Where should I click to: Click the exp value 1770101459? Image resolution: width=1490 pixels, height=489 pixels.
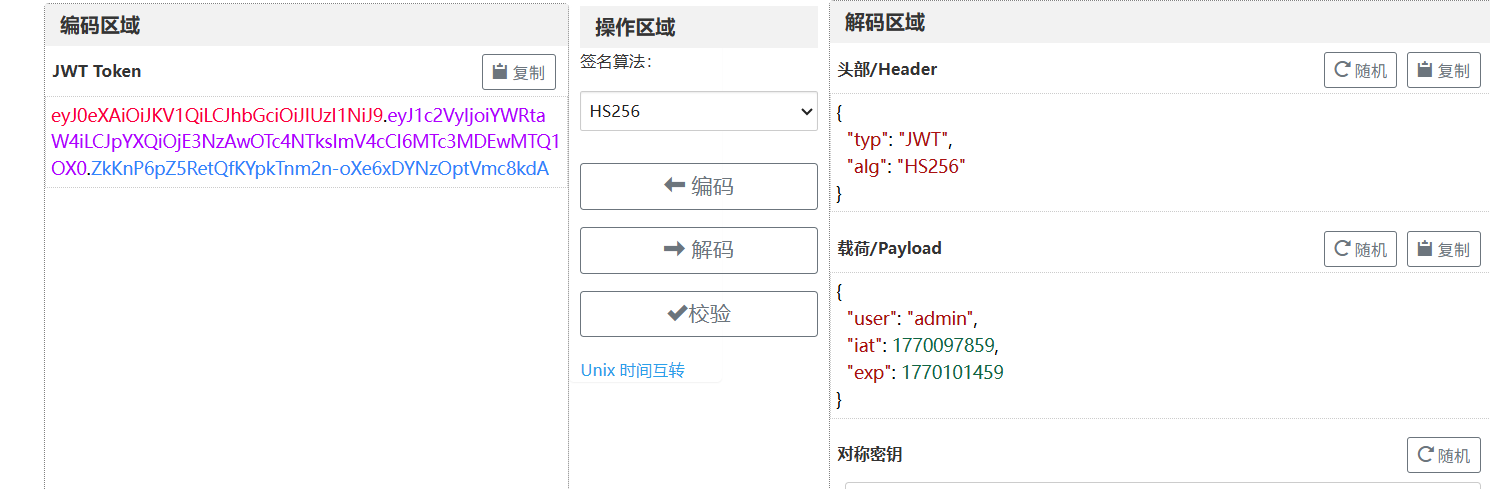coord(952,373)
